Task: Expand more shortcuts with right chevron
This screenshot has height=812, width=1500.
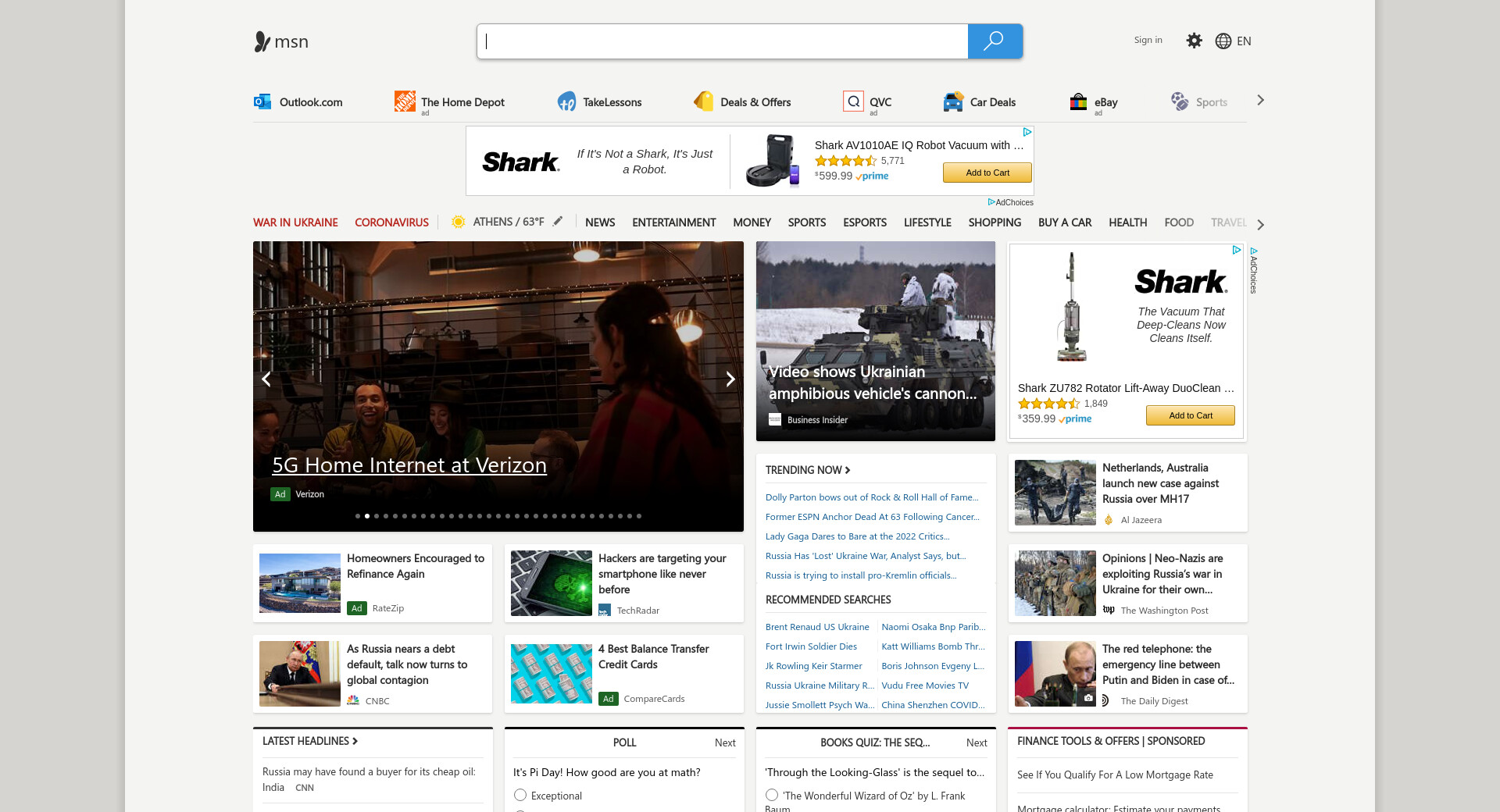Action: click(x=1260, y=101)
